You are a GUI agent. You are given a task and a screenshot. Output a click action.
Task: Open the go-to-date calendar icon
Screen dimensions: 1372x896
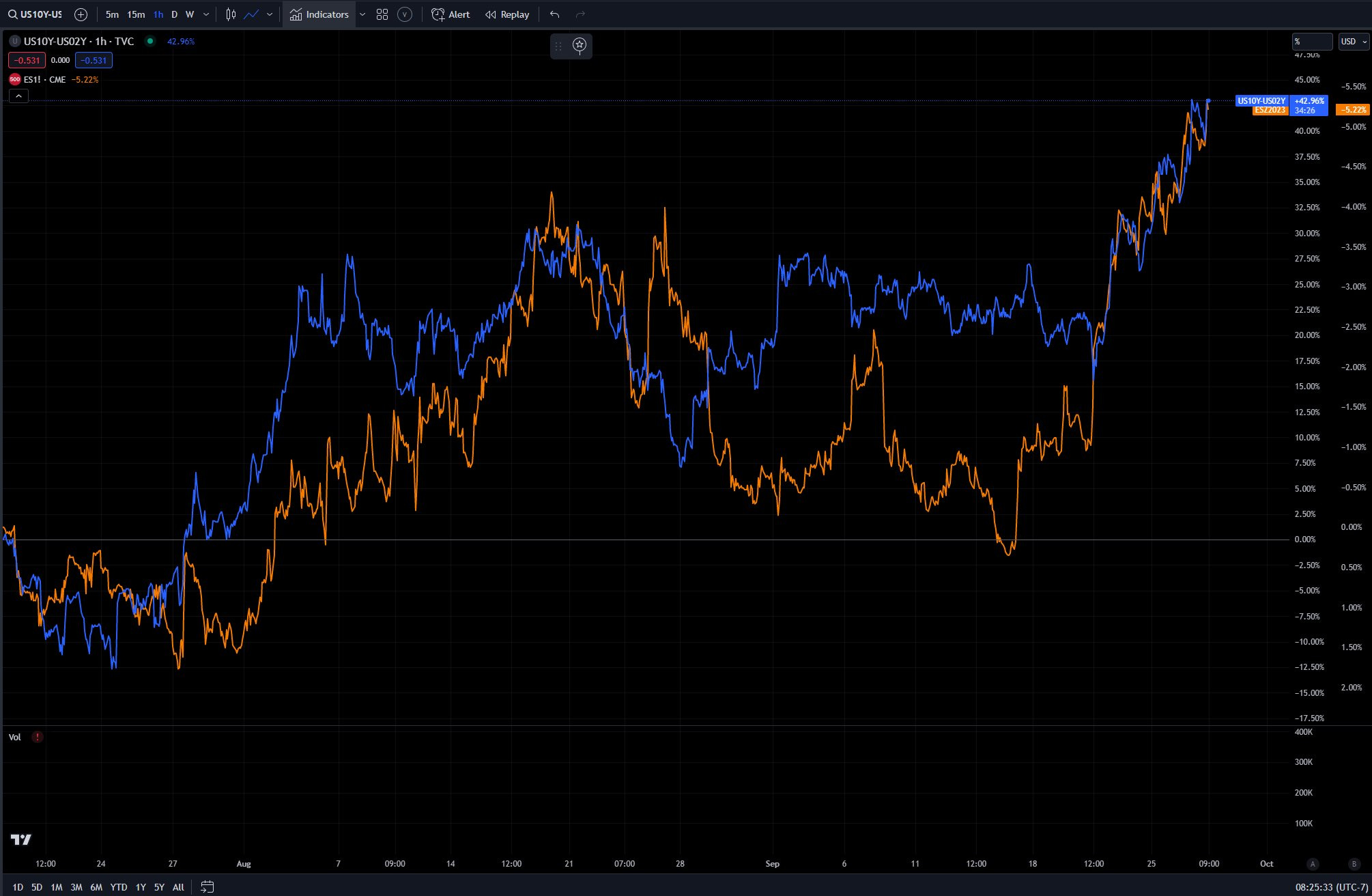pyautogui.click(x=208, y=887)
